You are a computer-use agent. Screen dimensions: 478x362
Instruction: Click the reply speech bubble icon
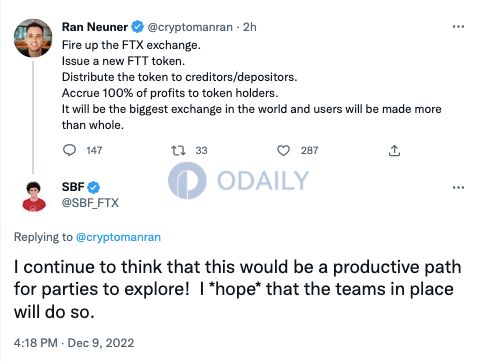(69, 150)
